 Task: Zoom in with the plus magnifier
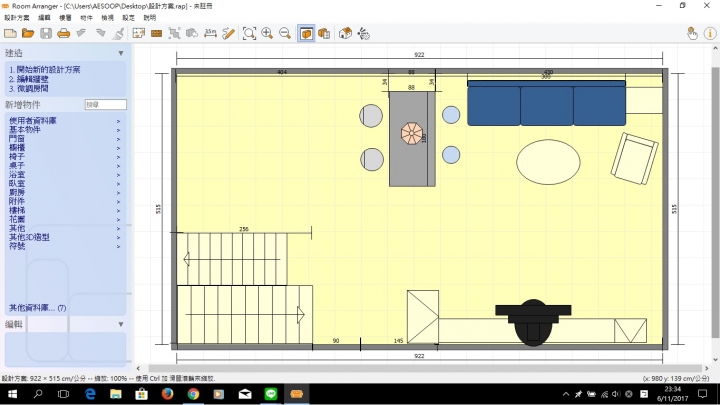pyautogui.click(x=267, y=34)
